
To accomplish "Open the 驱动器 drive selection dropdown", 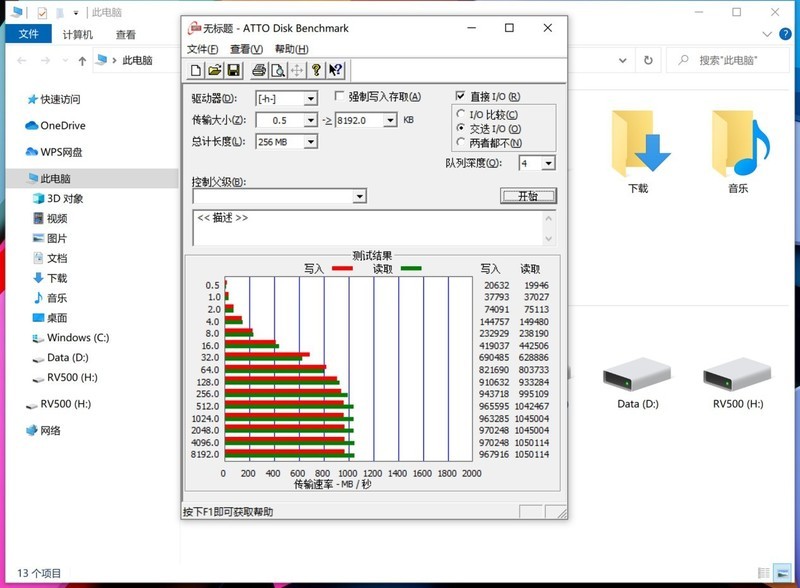I will 310,99.
